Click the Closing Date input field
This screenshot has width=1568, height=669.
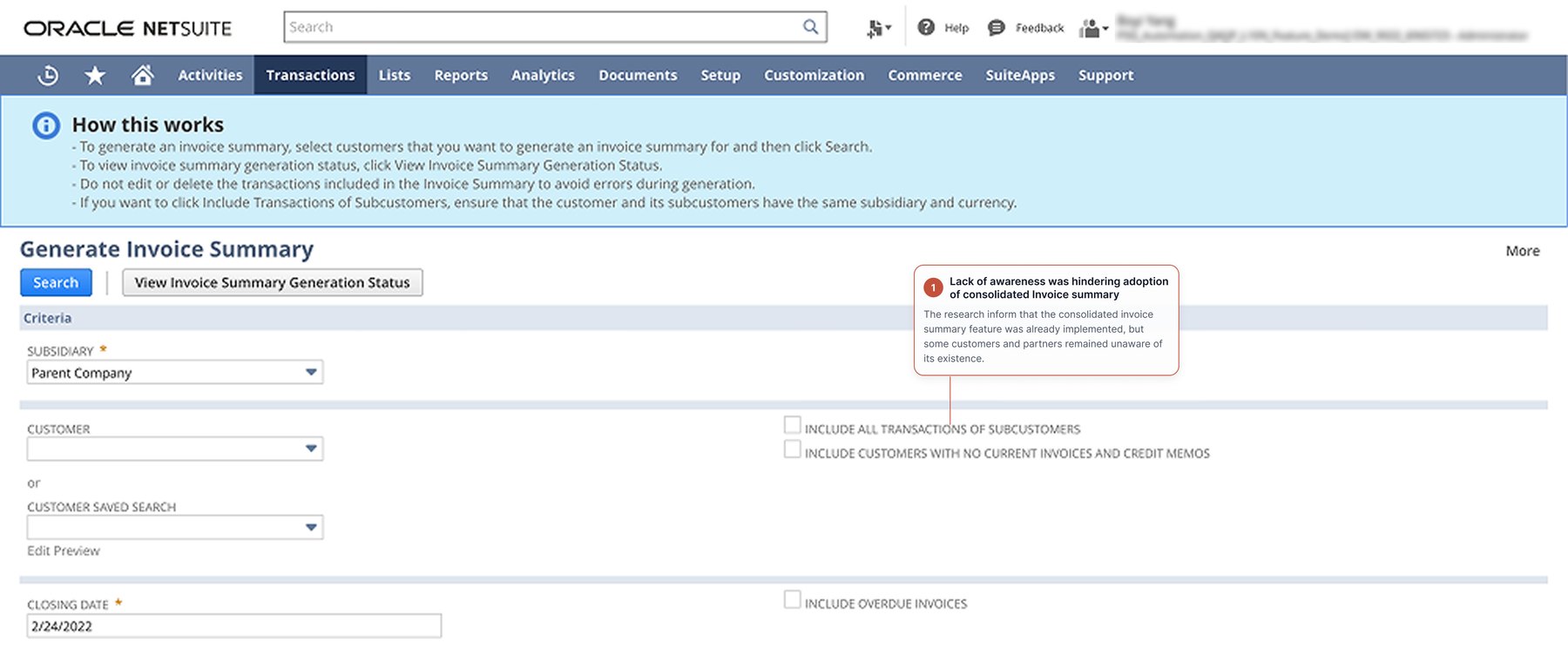click(233, 626)
